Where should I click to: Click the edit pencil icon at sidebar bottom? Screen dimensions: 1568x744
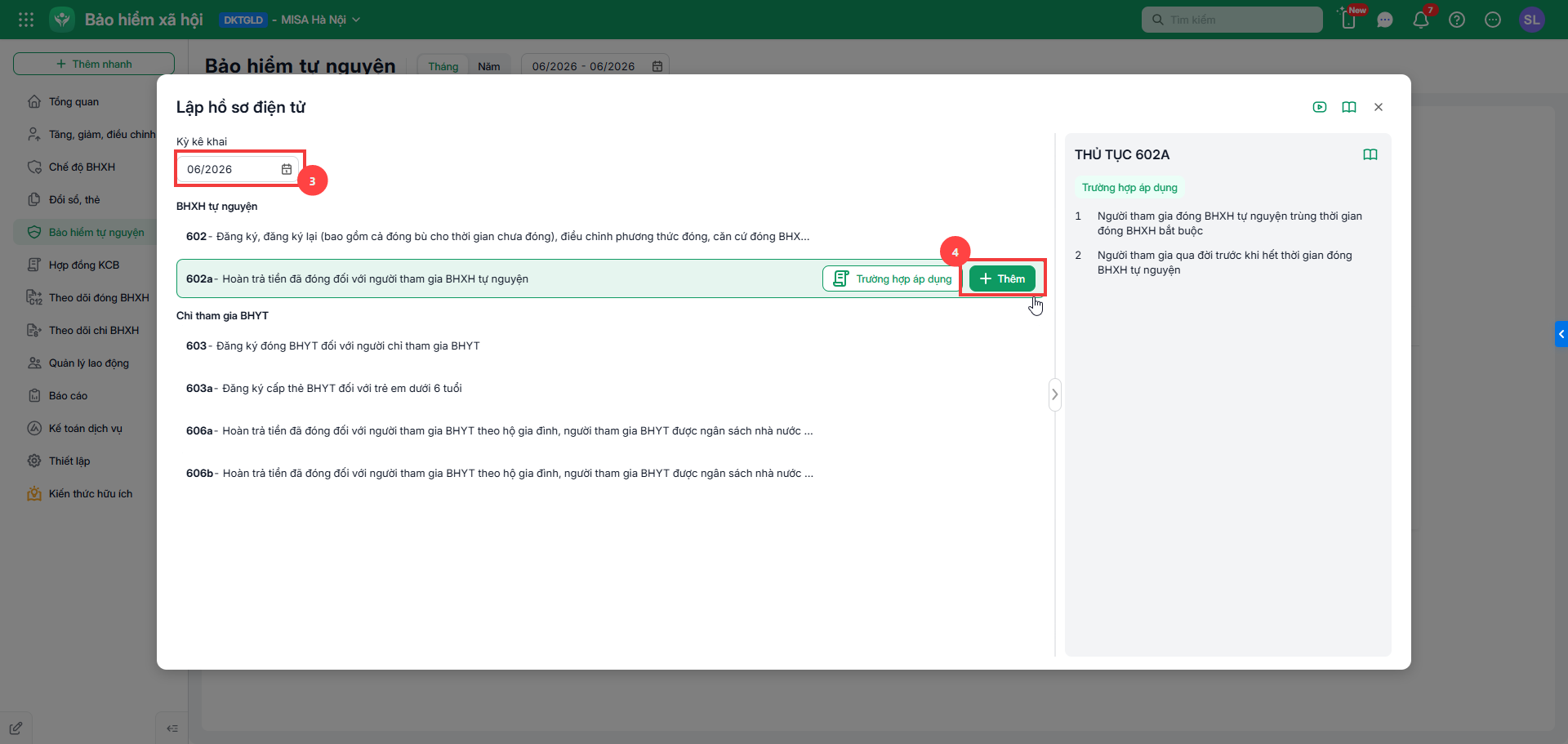click(16, 728)
